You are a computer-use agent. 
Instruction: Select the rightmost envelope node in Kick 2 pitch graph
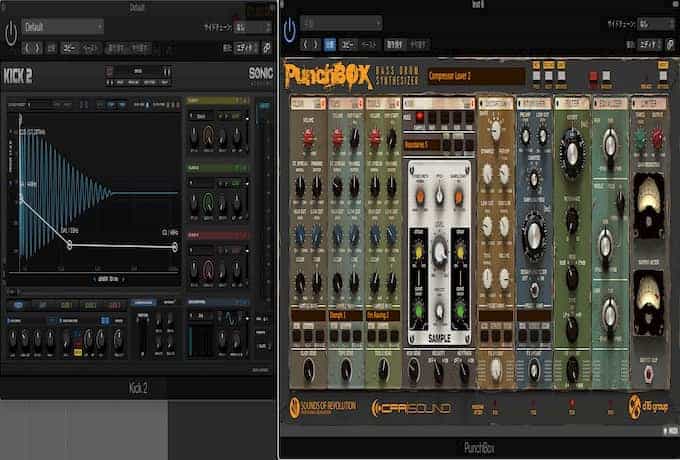[175, 247]
